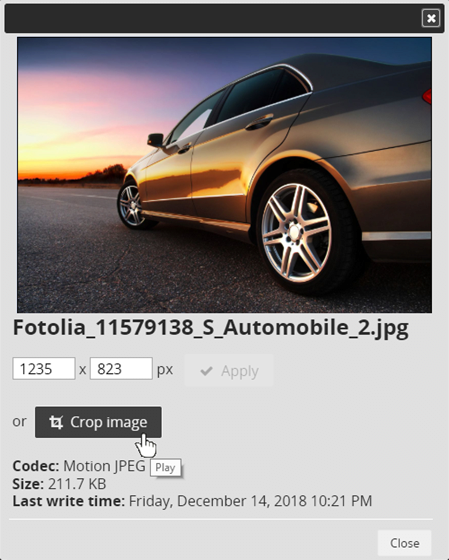Click the X icon in the dark title bar
449x560 pixels.
(x=431, y=18)
